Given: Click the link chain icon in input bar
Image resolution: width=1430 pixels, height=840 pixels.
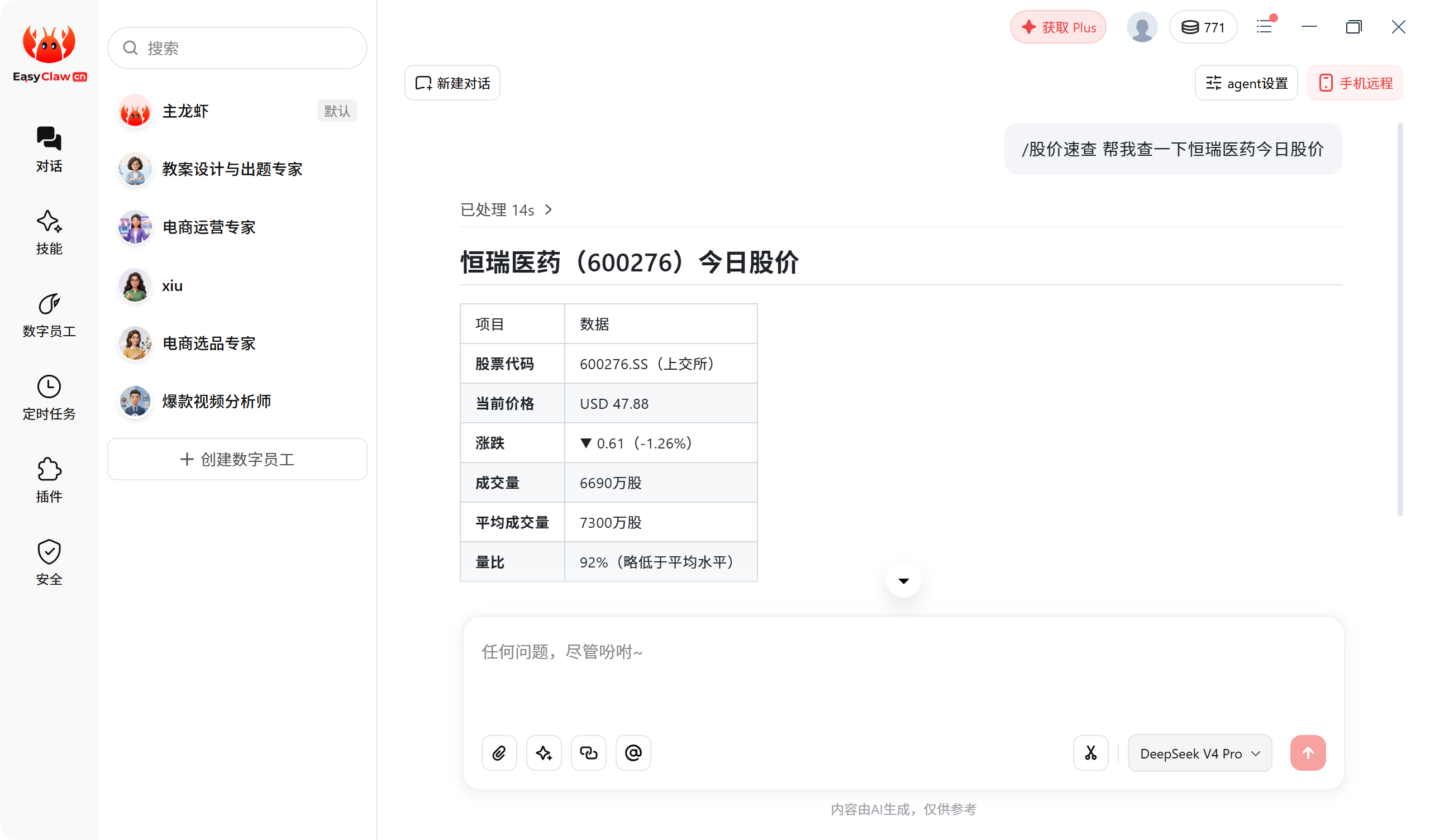Looking at the screenshot, I should (588, 753).
